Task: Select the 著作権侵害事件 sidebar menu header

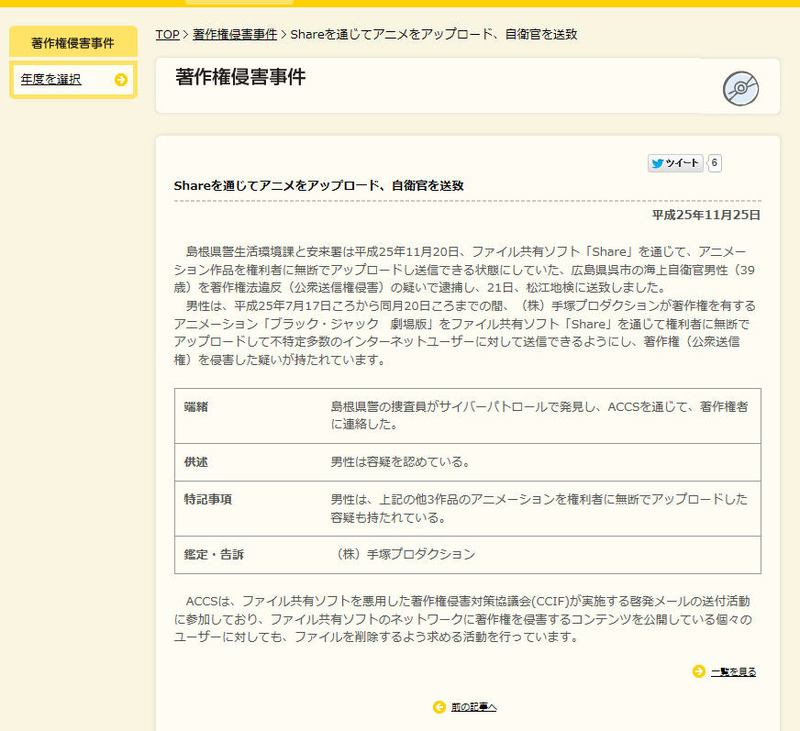Action: tap(72, 43)
